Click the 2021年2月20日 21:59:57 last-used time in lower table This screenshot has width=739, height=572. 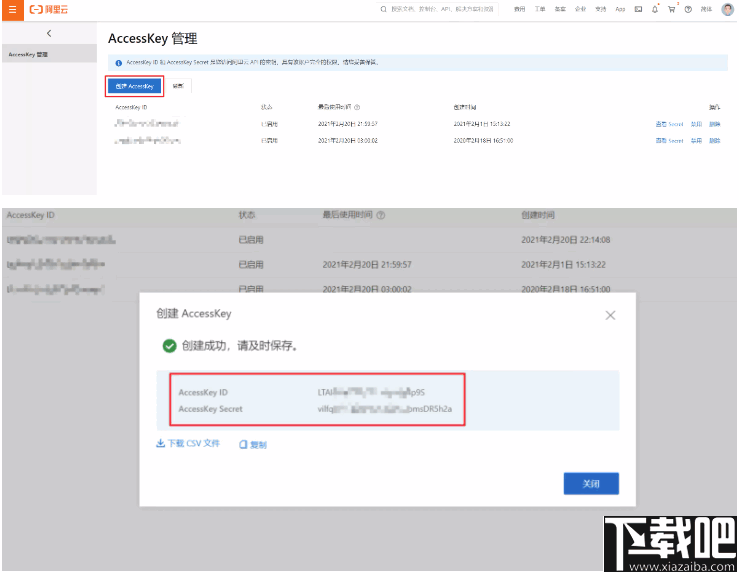pyautogui.click(x=367, y=265)
